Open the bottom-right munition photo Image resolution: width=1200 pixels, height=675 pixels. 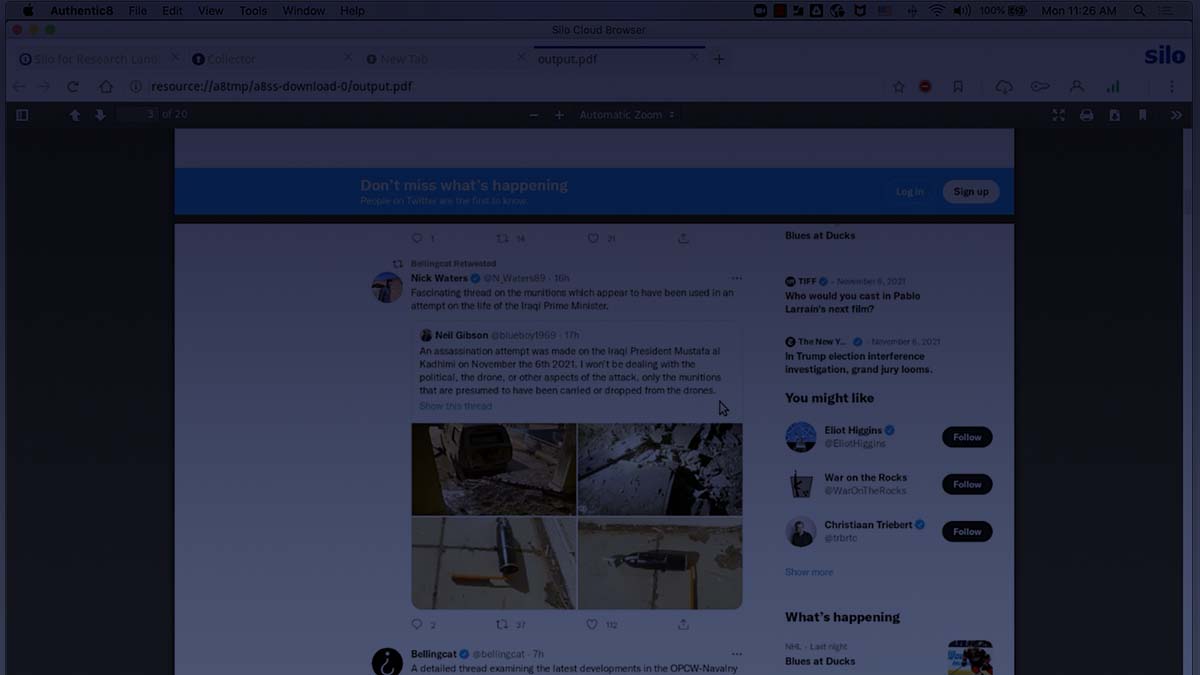click(660, 563)
